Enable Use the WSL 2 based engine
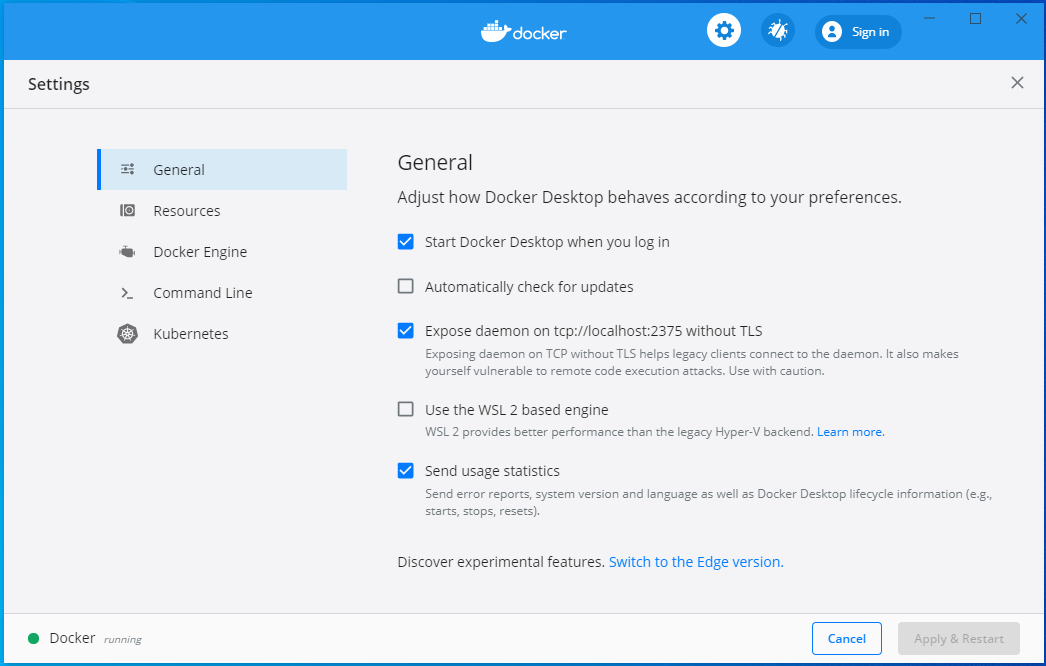Viewport: 1046px width, 666px height. pos(405,408)
